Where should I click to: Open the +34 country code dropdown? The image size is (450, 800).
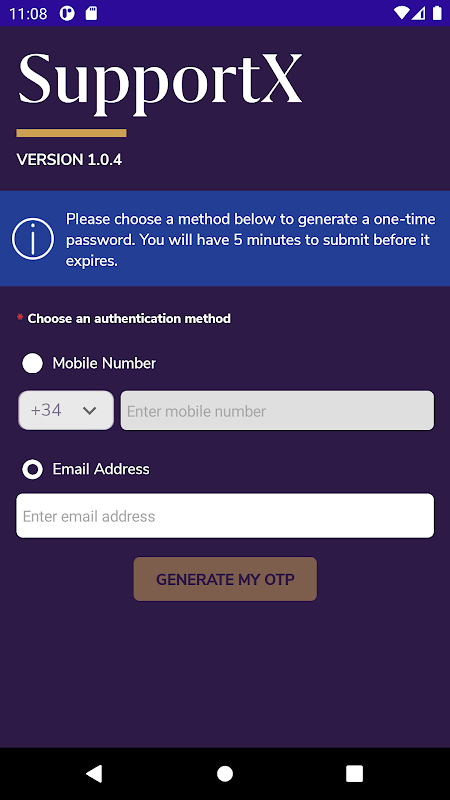click(66, 410)
